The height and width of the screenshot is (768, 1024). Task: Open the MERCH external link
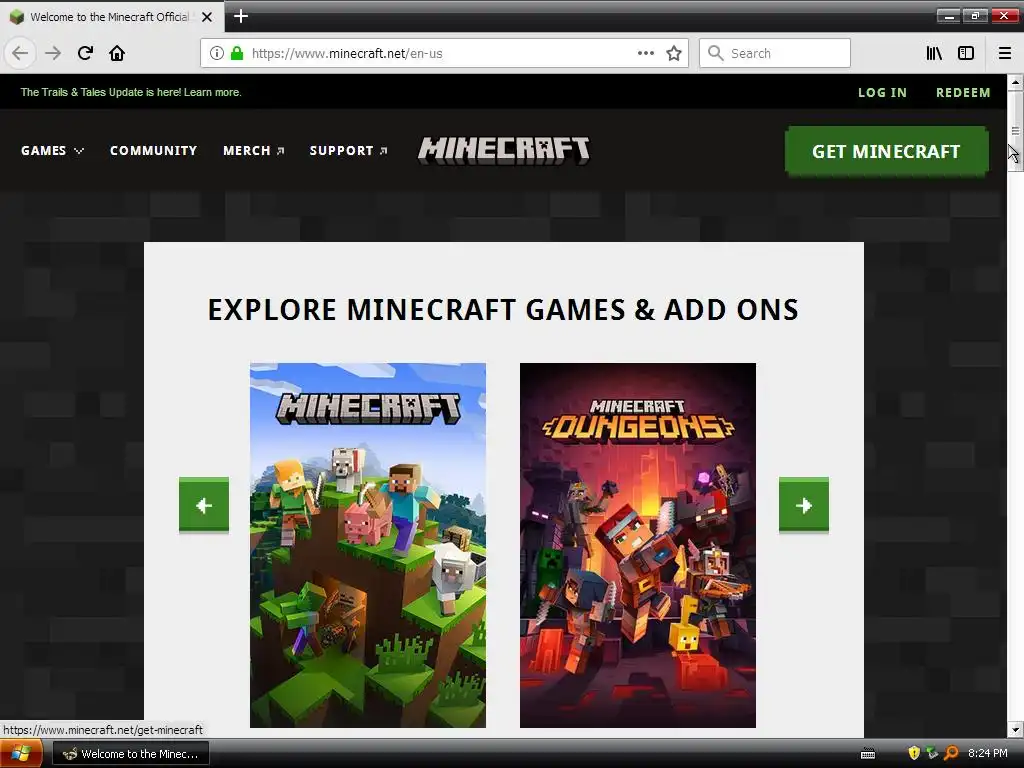click(x=253, y=151)
